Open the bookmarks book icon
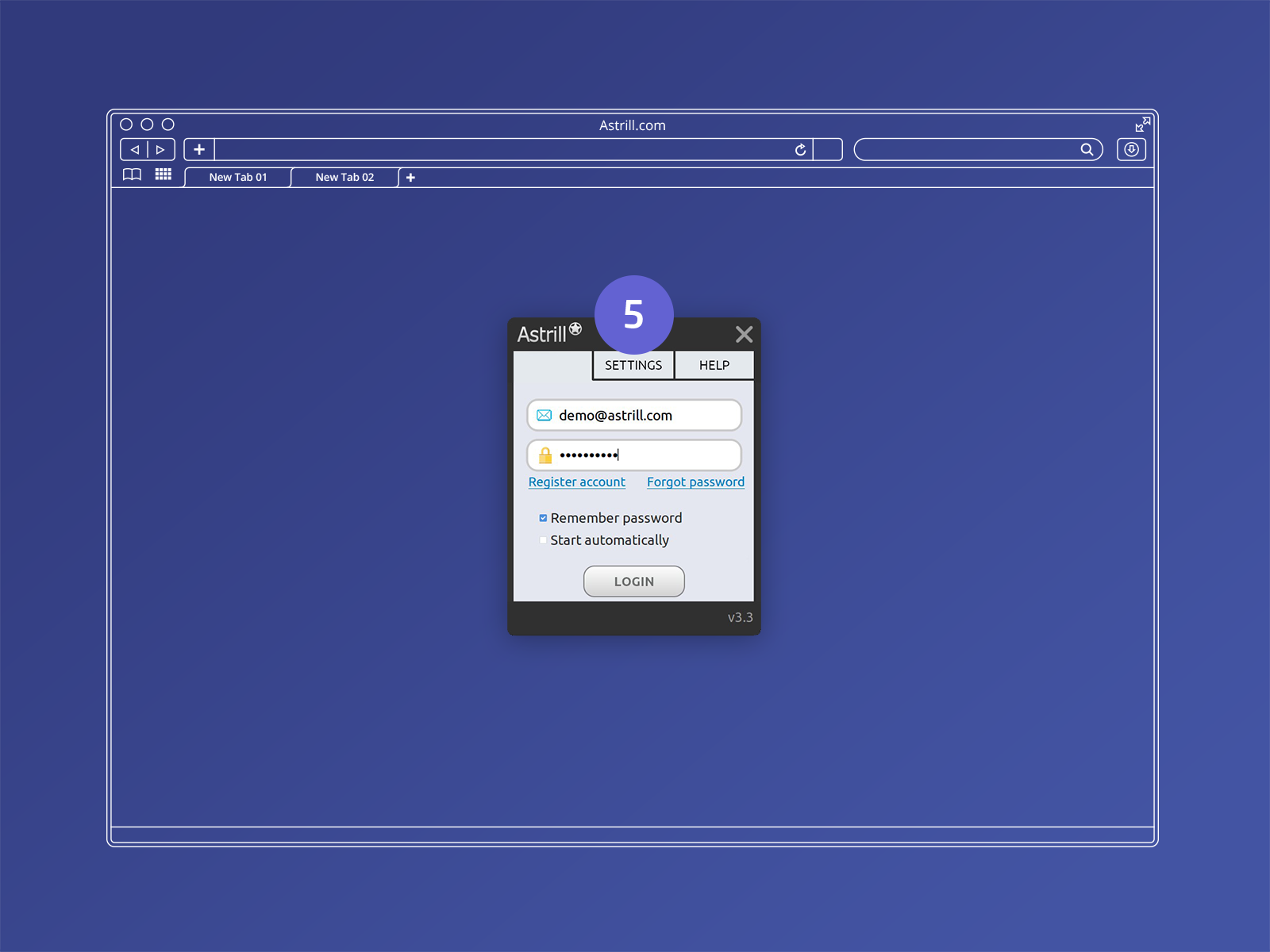 pos(133,175)
